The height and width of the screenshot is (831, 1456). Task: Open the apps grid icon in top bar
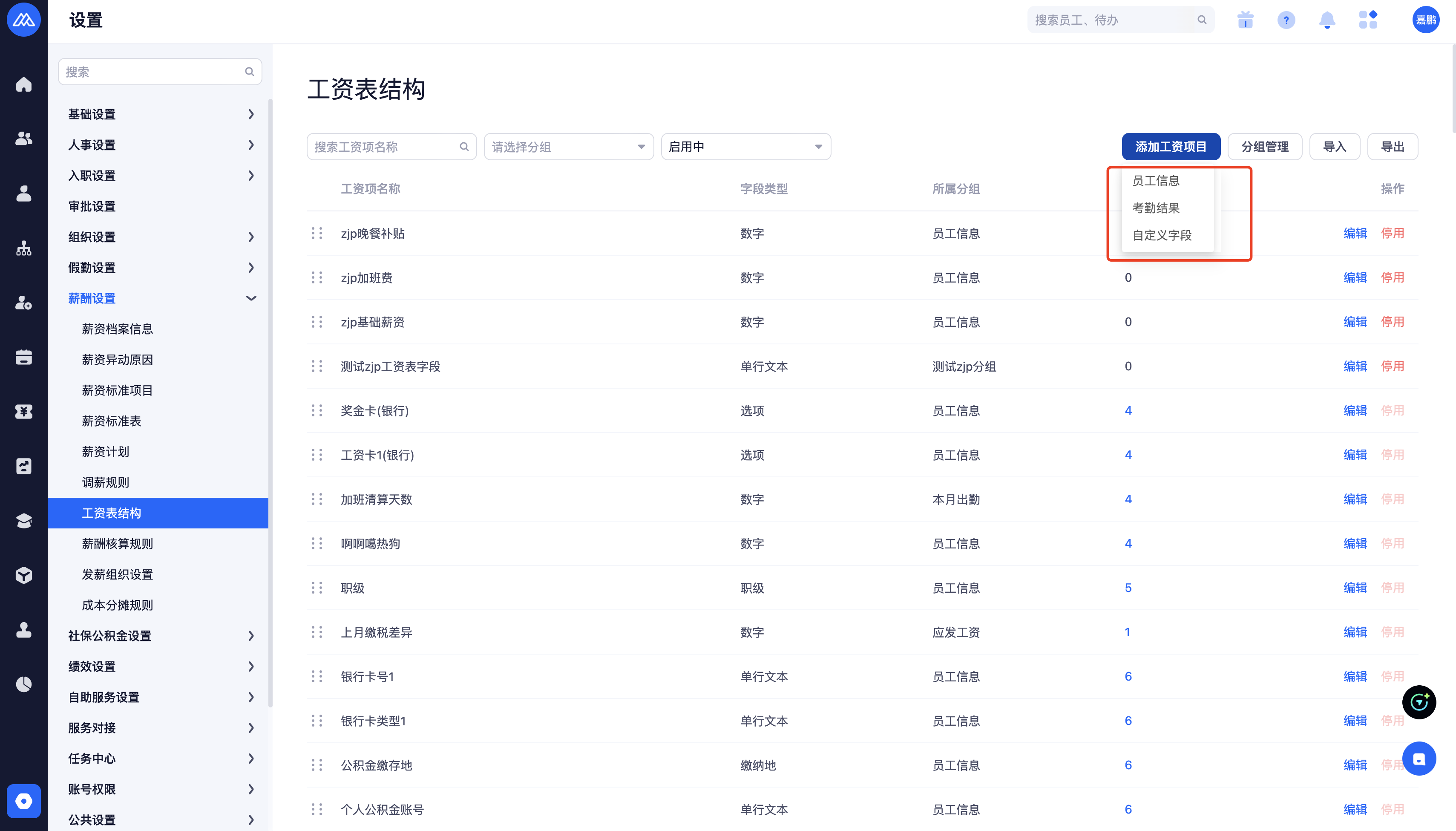pos(1368,20)
